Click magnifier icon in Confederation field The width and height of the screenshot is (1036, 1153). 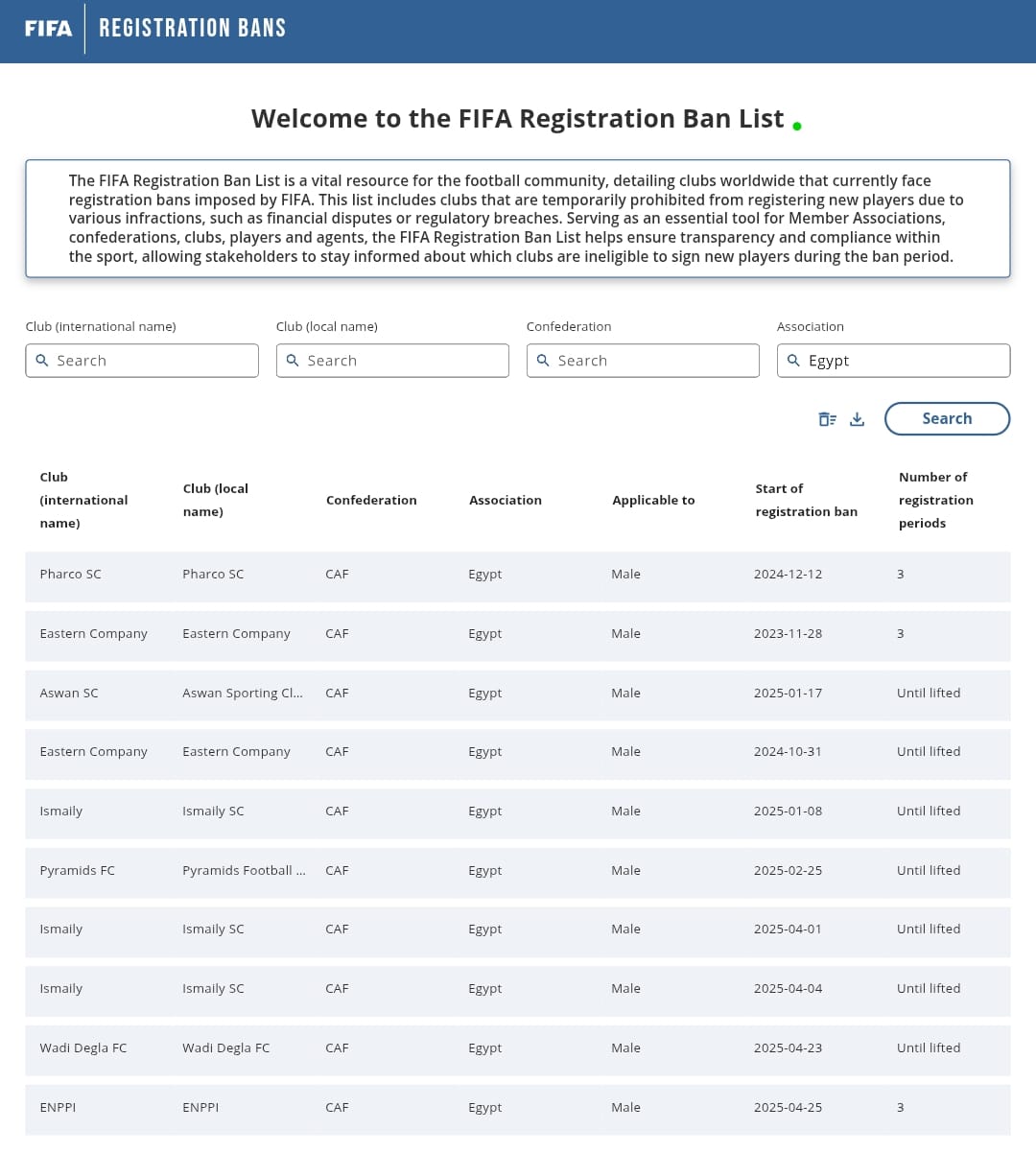tap(543, 361)
